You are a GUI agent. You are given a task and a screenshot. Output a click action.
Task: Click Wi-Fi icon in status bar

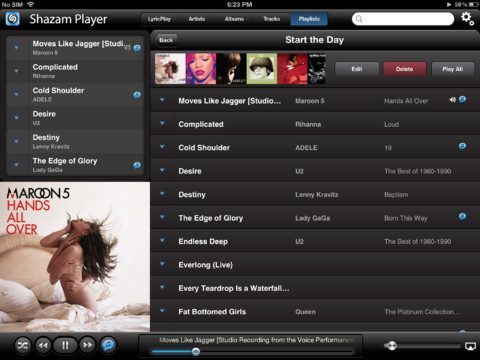coord(31,4)
